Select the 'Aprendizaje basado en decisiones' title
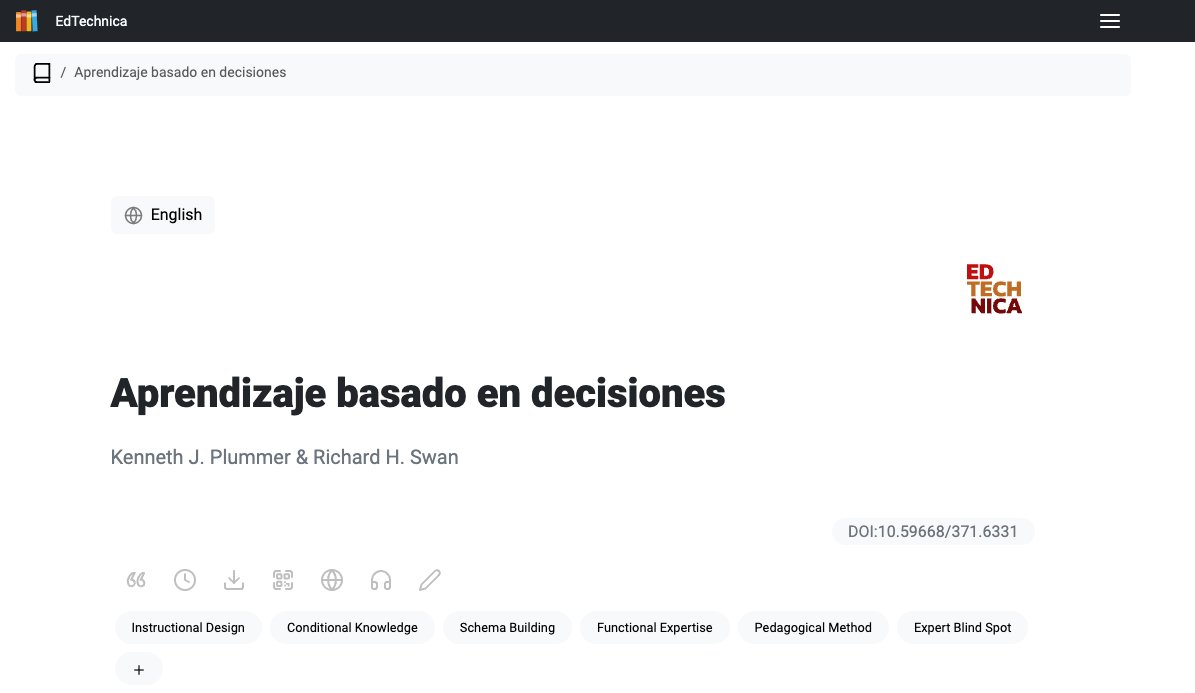The height and width of the screenshot is (693, 1195). pyautogui.click(x=418, y=394)
